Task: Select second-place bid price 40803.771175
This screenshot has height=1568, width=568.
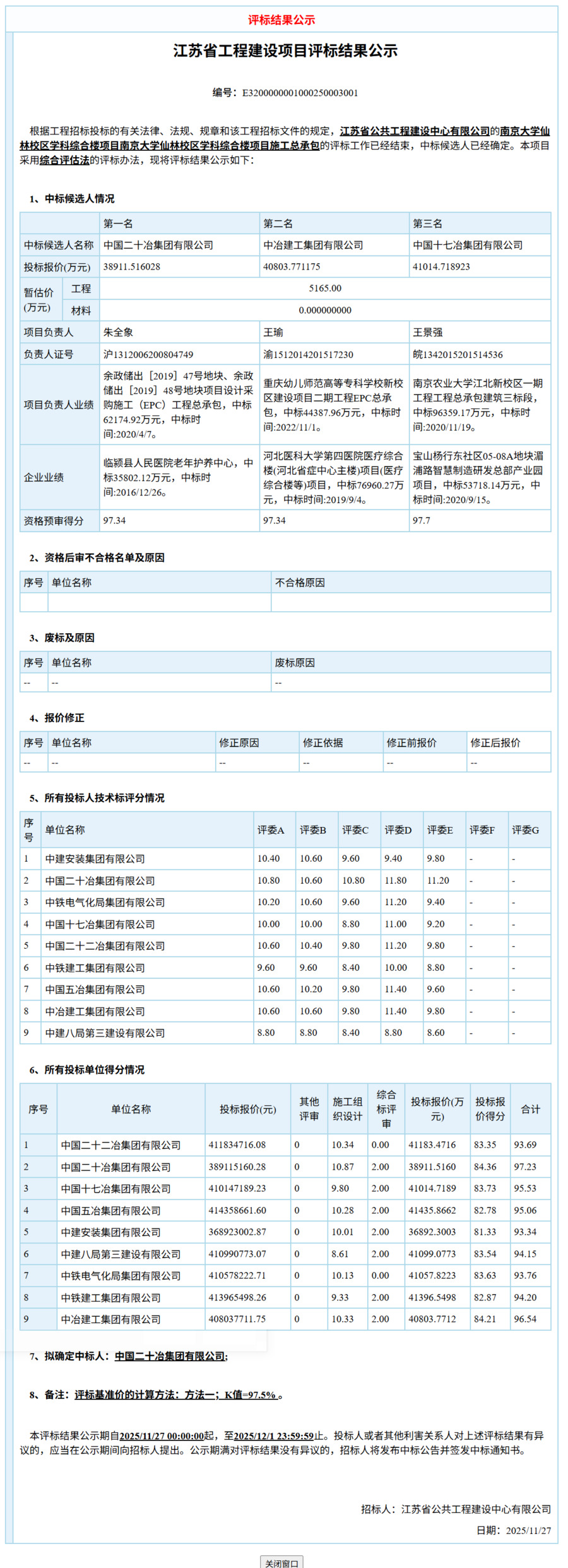Action: pos(292,267)
